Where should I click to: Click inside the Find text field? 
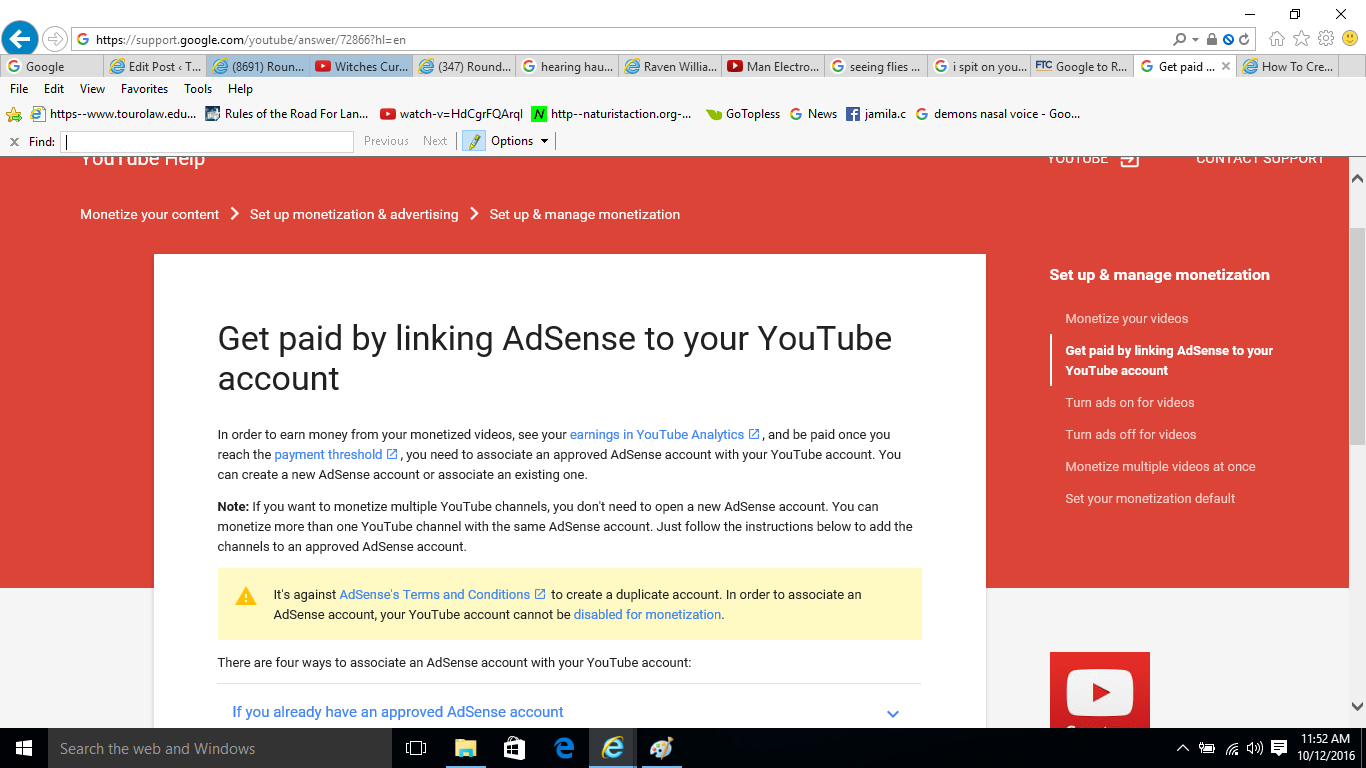tap(207, 142)
